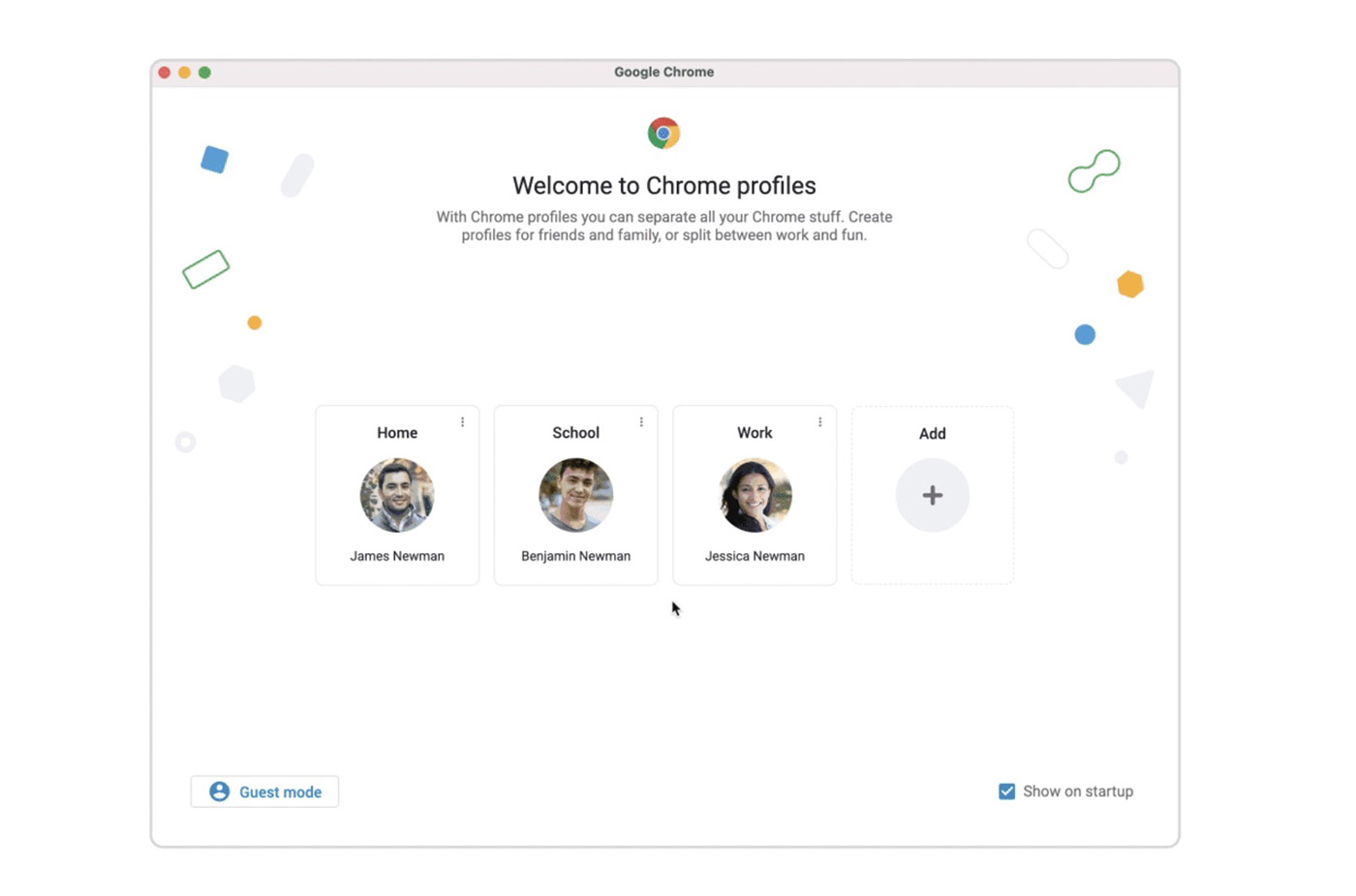Select Benjamin Newman's profile photo
The width and height of the screenshot is (1356, 896).
click(575, 495)
